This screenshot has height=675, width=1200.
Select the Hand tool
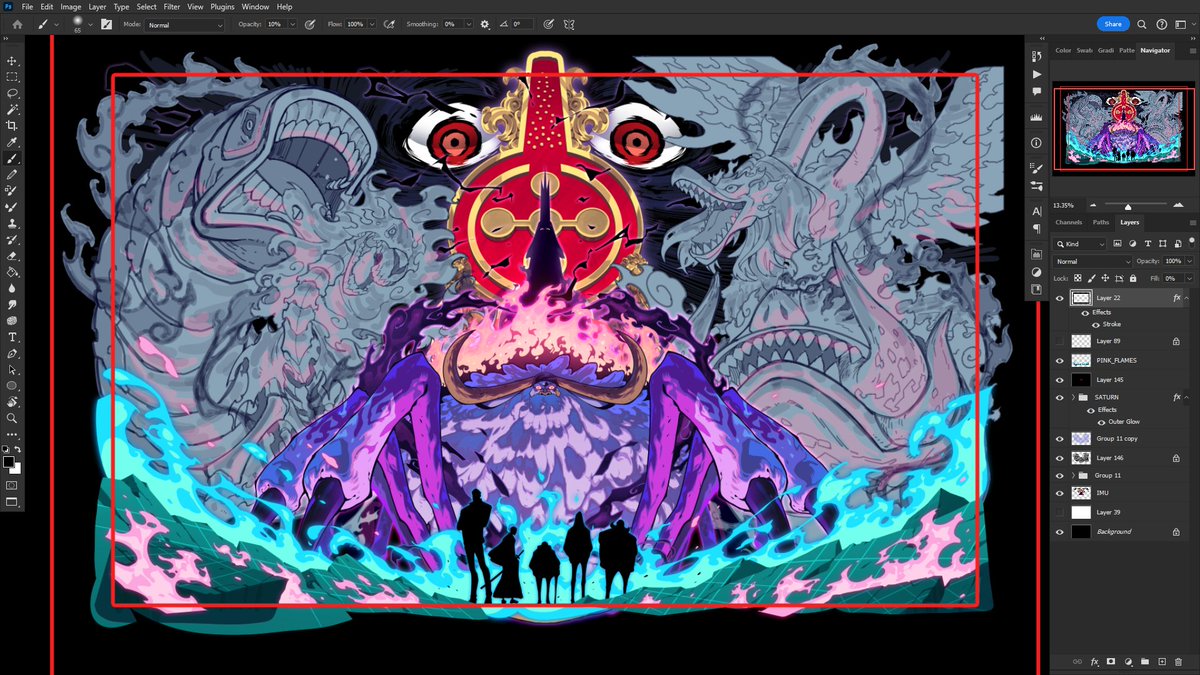12,402
